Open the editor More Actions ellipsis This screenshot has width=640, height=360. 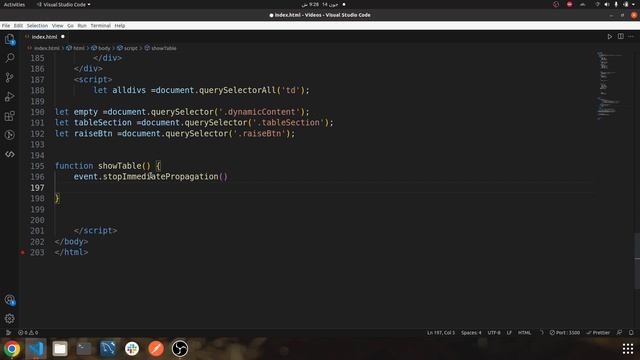631,37
